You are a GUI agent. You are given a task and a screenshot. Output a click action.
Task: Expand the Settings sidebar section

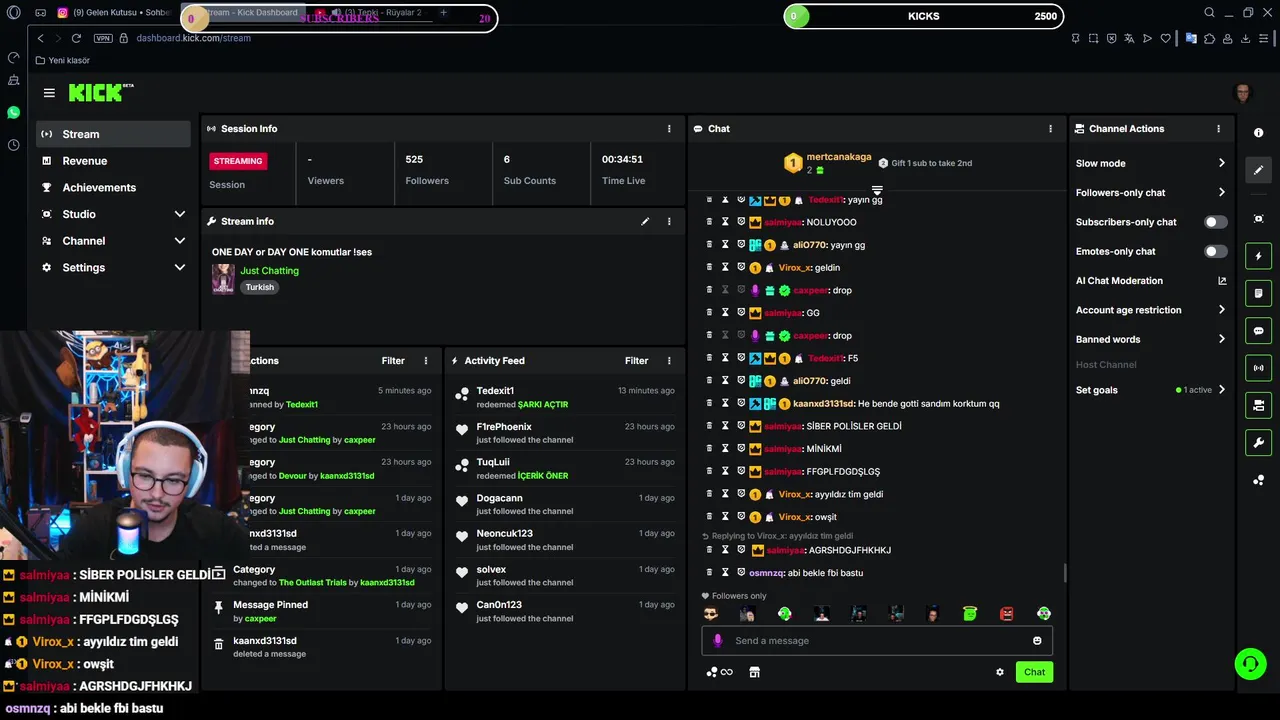click(x=113, y=268)
